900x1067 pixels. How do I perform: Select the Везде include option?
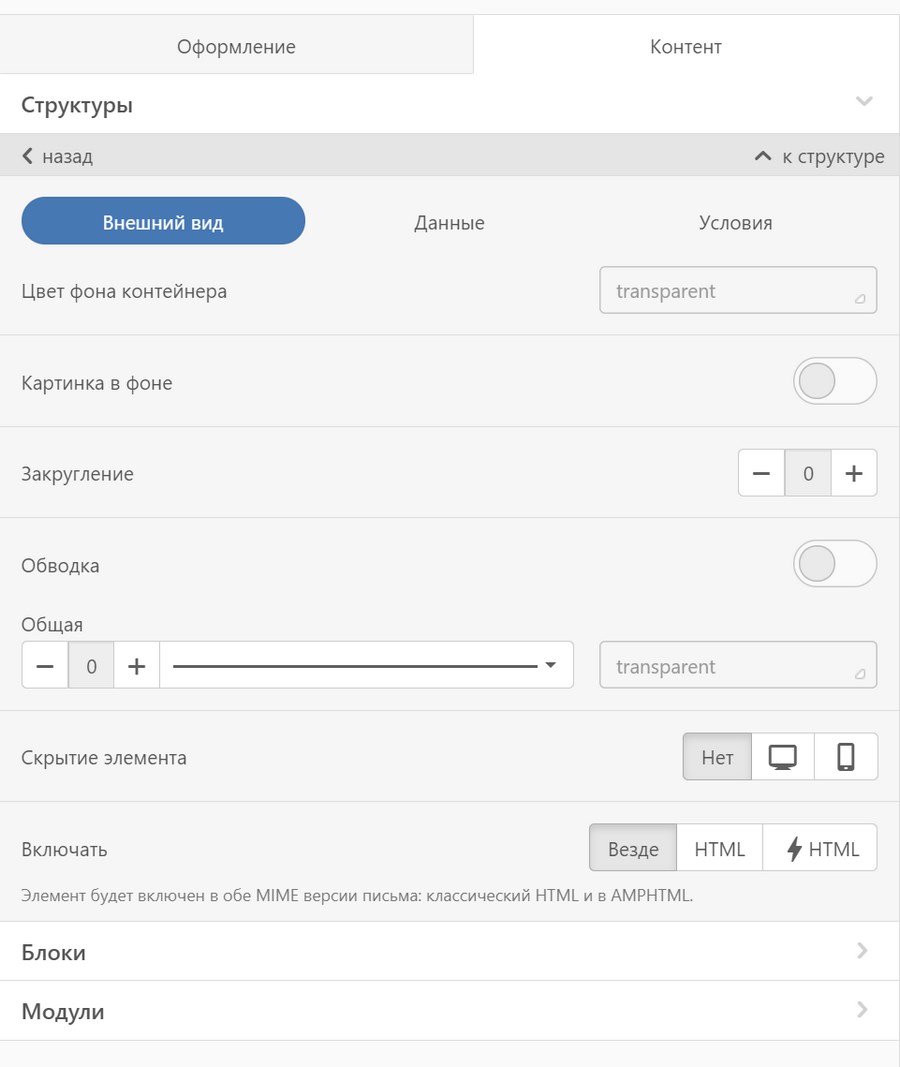633,849
